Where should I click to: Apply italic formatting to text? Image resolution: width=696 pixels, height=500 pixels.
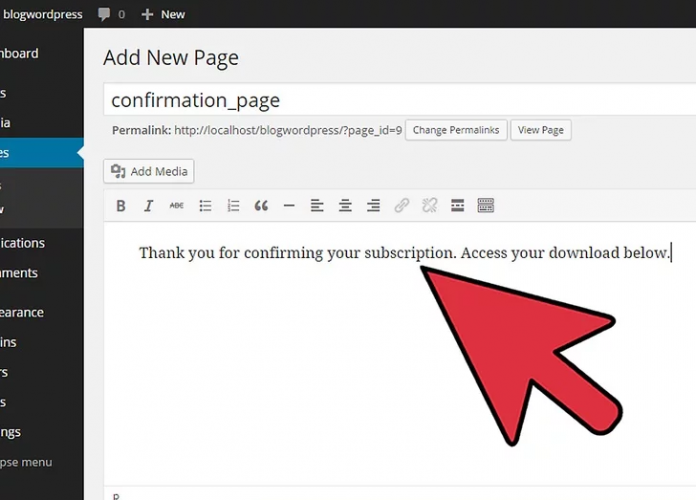coord(149,206)
